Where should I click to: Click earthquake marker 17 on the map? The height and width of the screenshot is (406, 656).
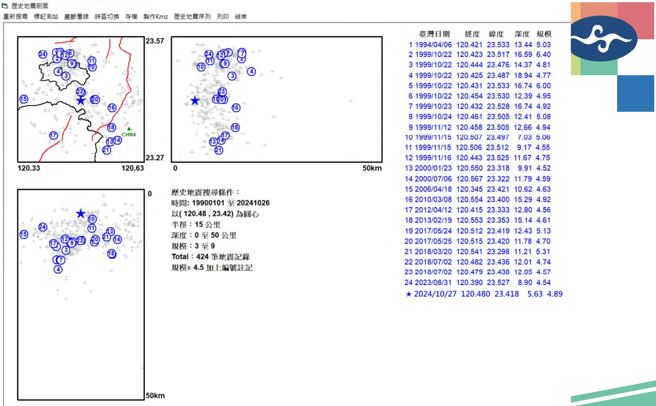(53, 135)
